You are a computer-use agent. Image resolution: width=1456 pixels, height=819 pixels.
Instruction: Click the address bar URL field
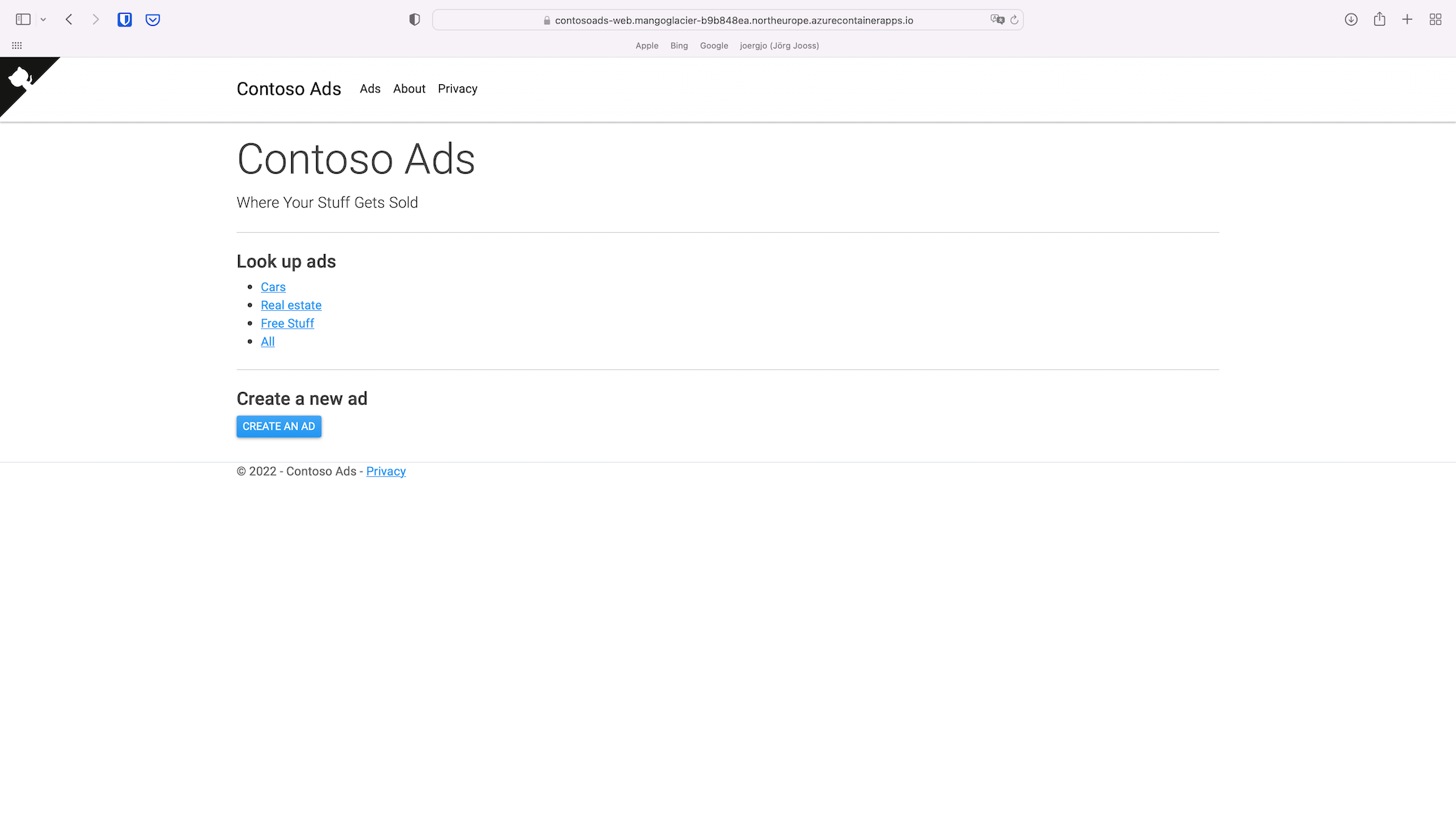[x=733, y=20]
